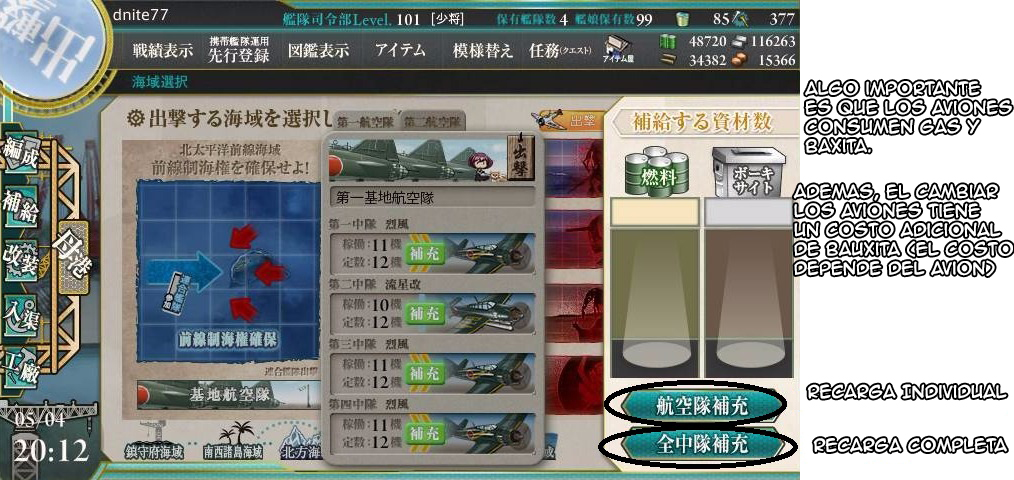Open the 入渠 docking side icon
The height and width of the screenshot is (480, 1014).
point(21,314)
